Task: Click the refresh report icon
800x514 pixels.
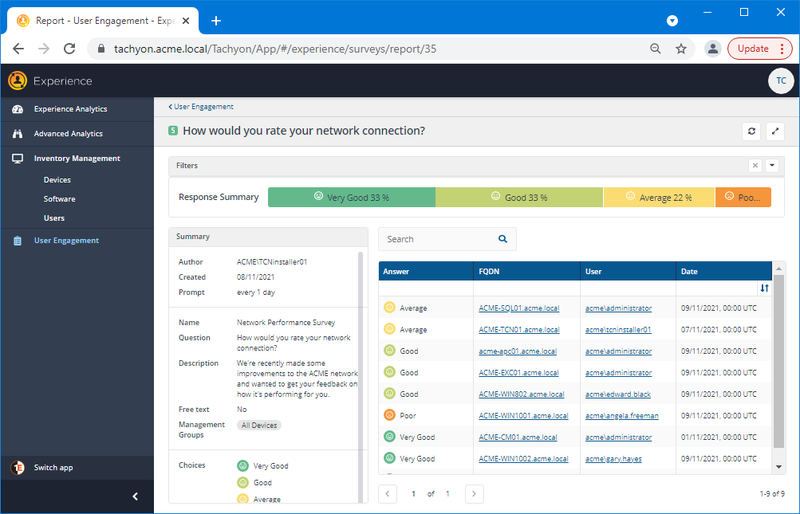Action: [752, 131]
